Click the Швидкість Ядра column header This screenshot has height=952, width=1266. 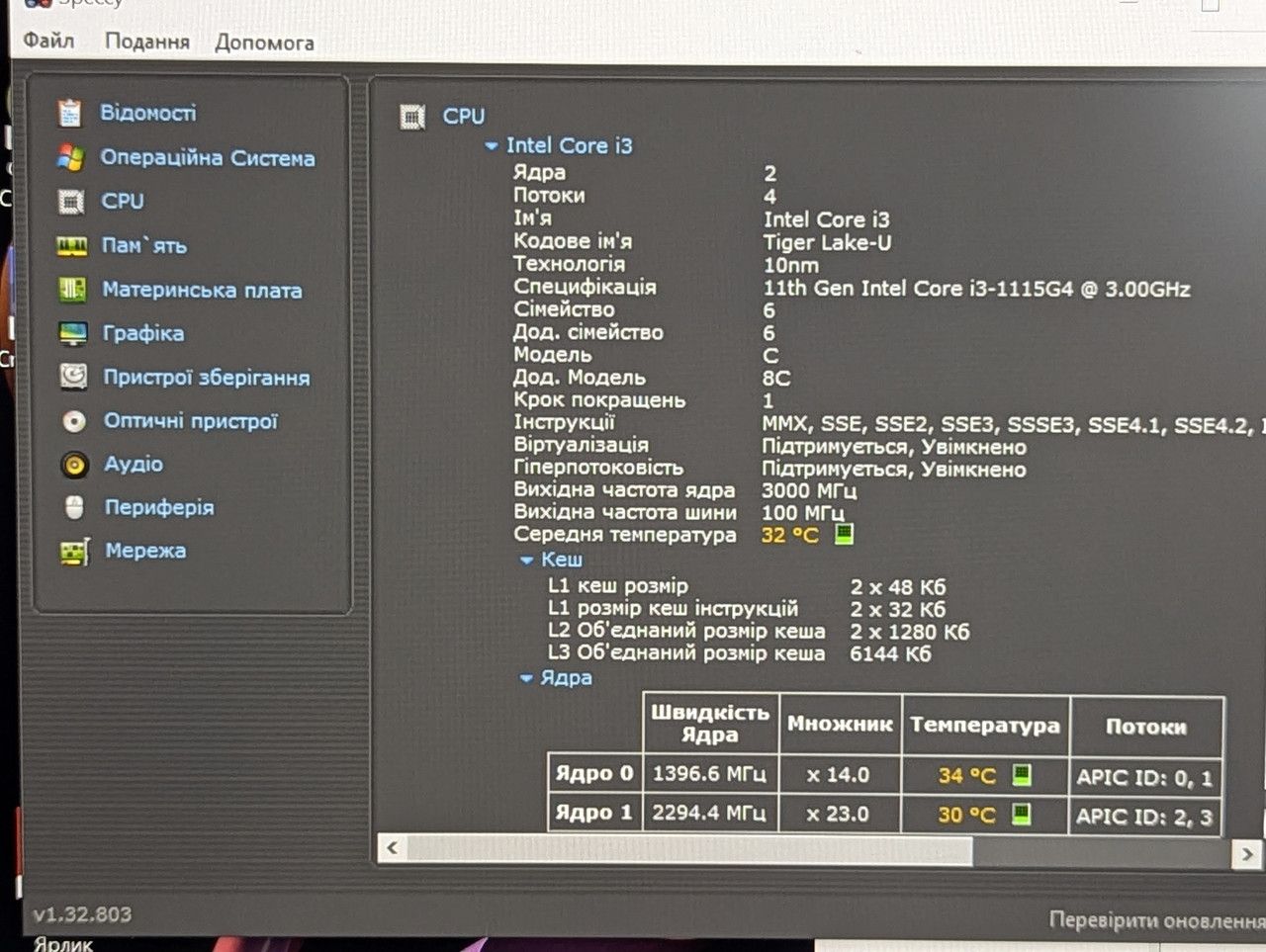pos(710,724)
